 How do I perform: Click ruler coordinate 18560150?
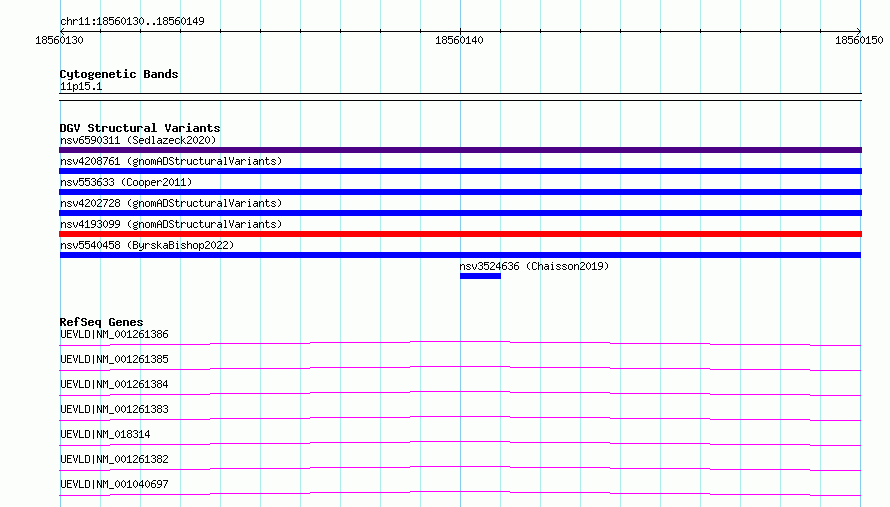tap(859, 40)
